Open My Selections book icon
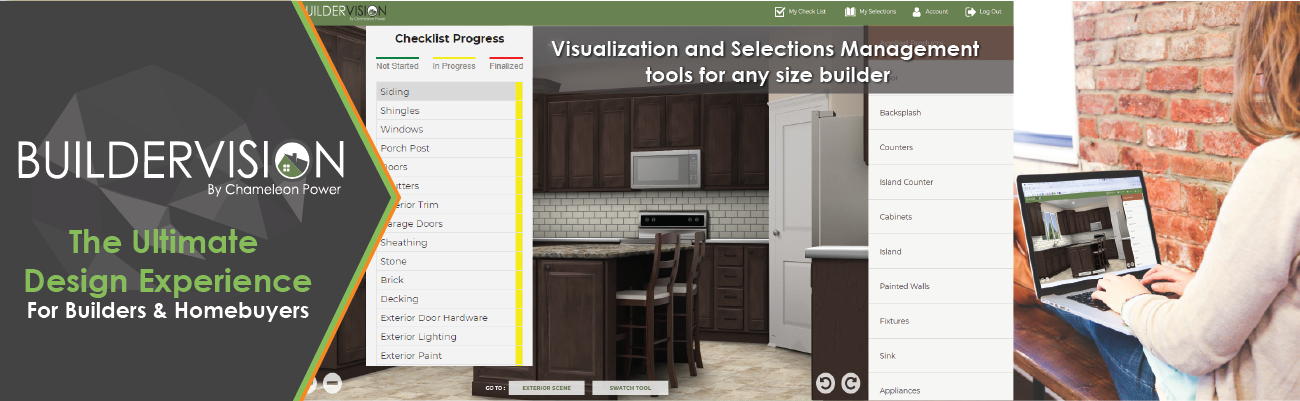The image size is (1300, 401). (850, 12)
